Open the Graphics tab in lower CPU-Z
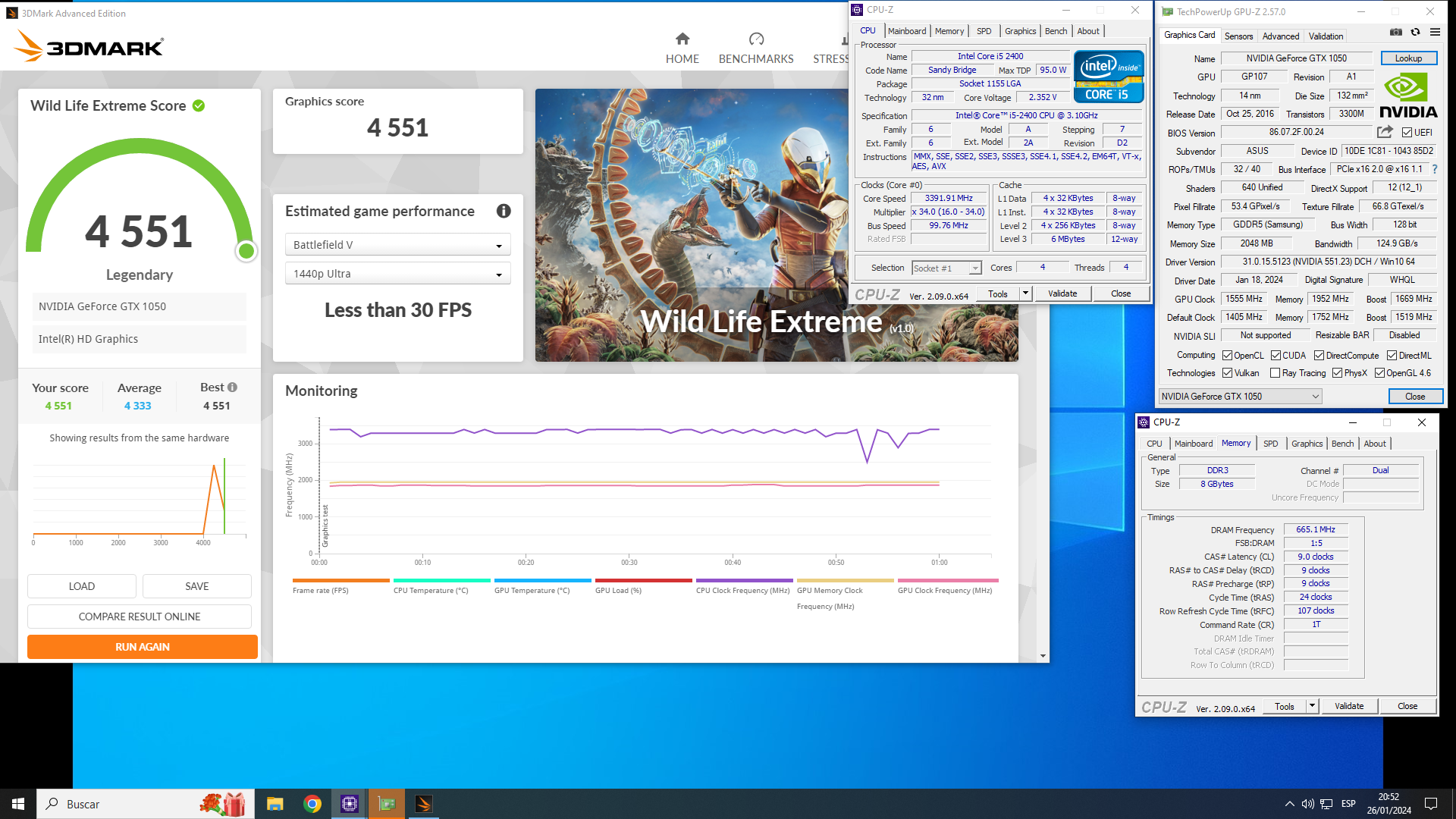Viewport: 1456px width, 819px height. tap(1307, 444)
